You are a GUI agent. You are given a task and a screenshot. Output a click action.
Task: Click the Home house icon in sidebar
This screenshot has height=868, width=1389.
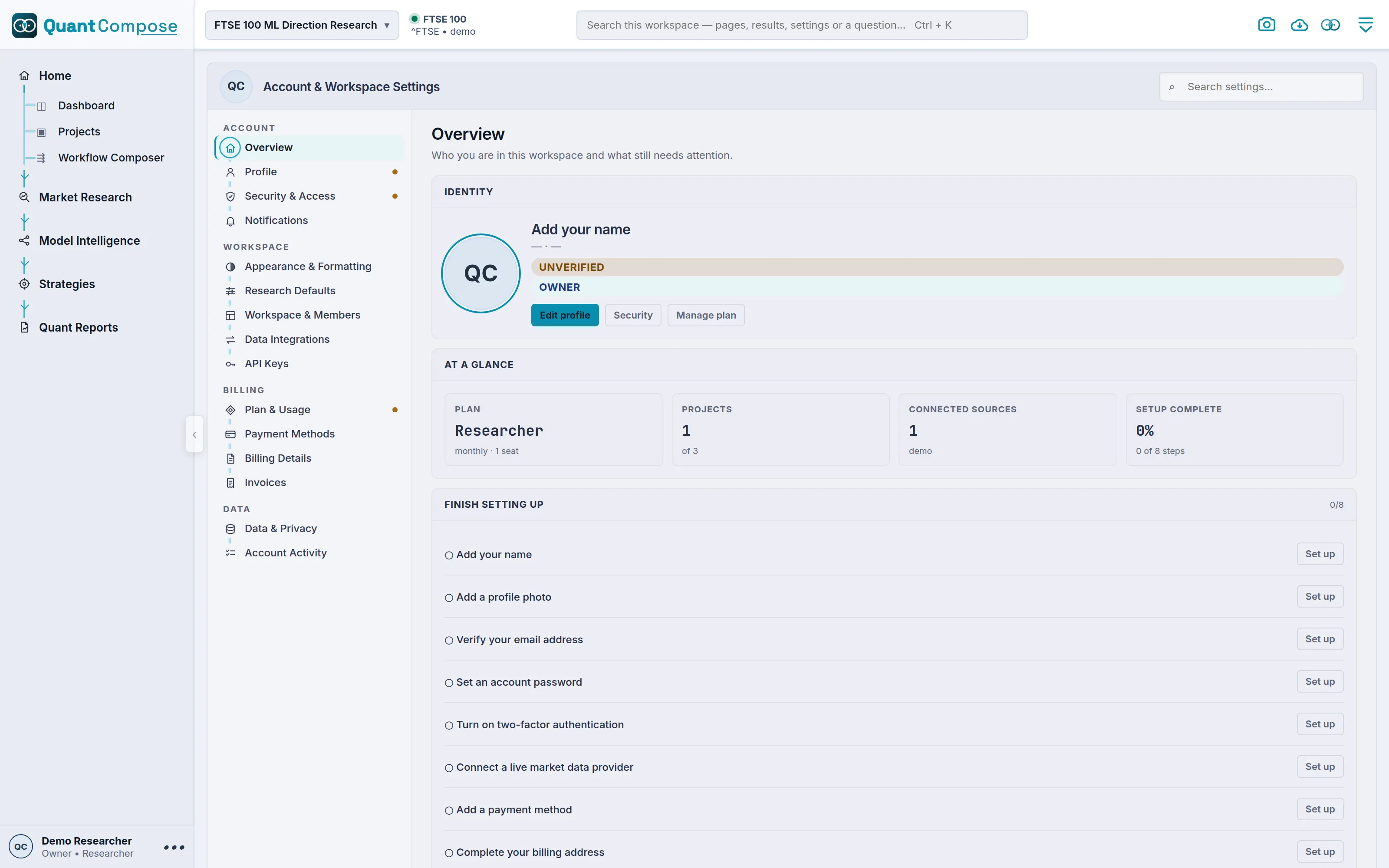tap(24, 76)
